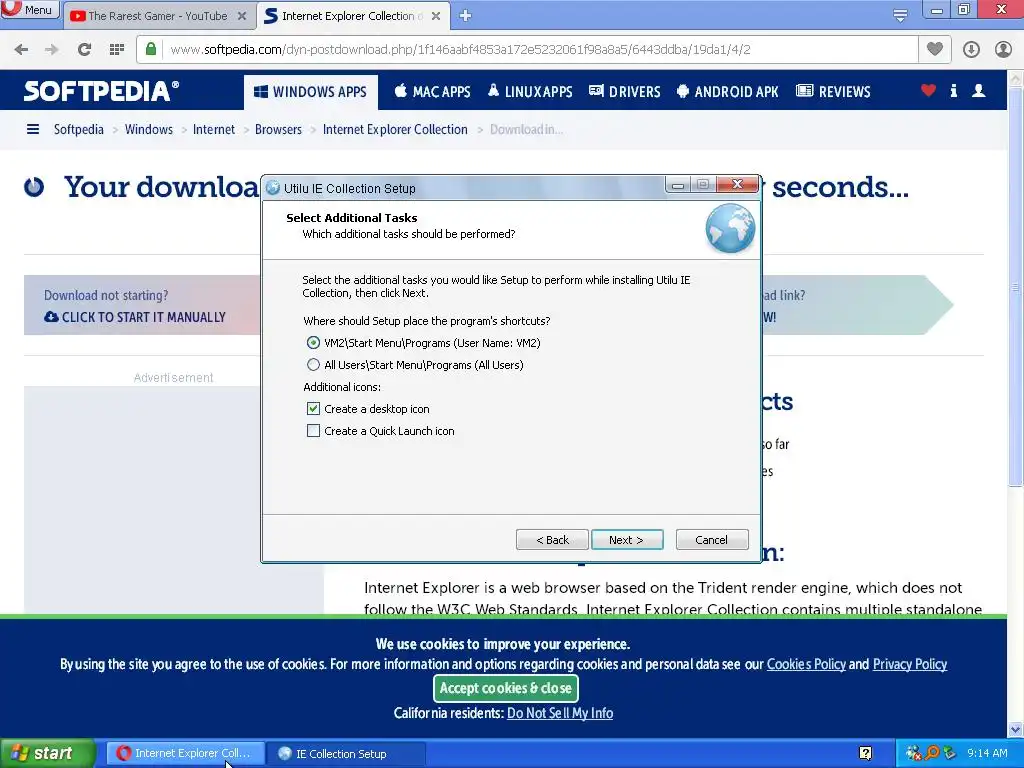The image size is (1024, 768).
Task: Open the Linux Apps section
Action: pos(530,92)
